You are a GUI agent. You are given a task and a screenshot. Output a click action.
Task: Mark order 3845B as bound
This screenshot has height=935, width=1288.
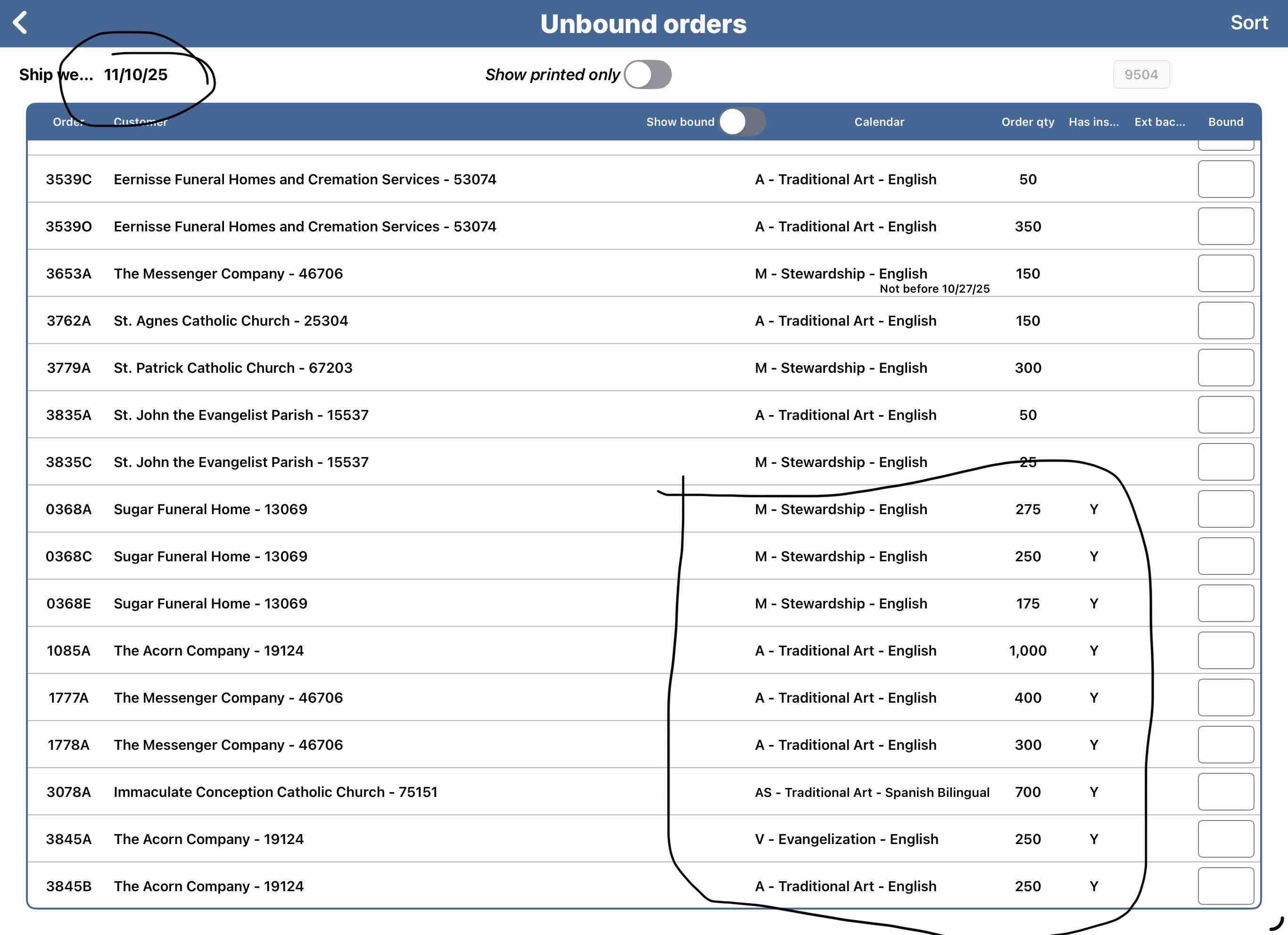click(1225, 886)
